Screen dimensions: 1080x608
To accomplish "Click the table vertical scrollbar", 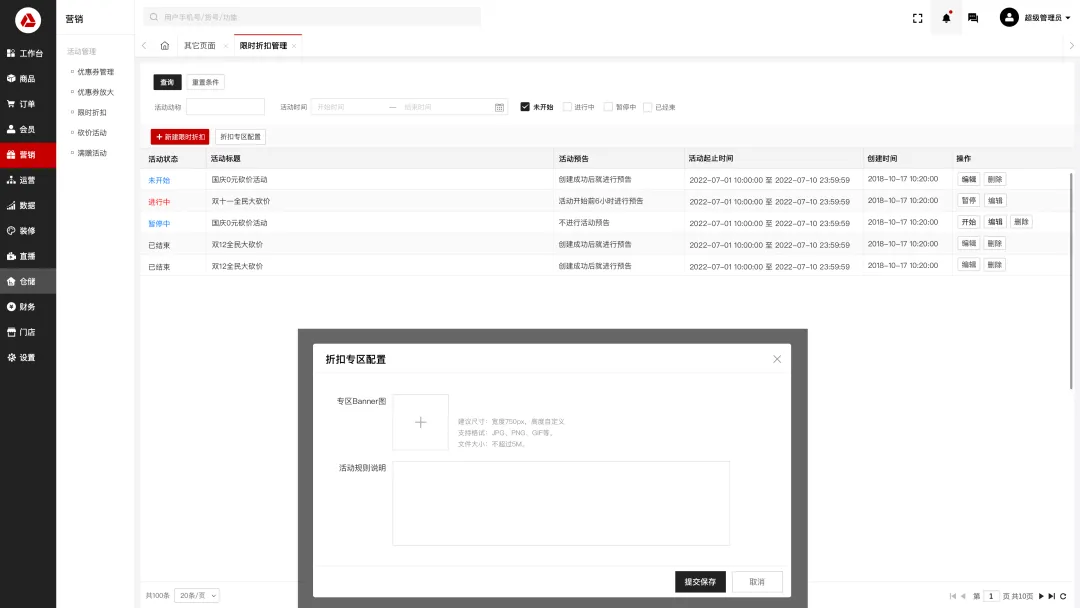I will click(1071, 280).
